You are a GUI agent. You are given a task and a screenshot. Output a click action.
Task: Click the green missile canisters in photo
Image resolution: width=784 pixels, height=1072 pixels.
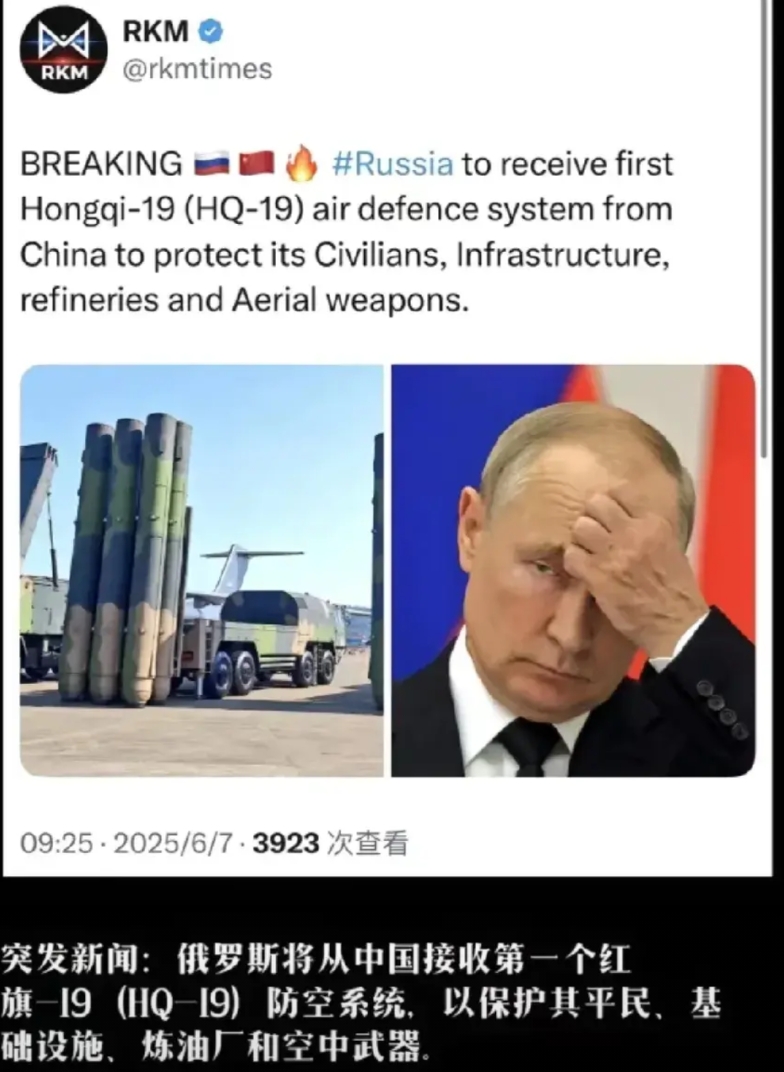tap(125, 559)
